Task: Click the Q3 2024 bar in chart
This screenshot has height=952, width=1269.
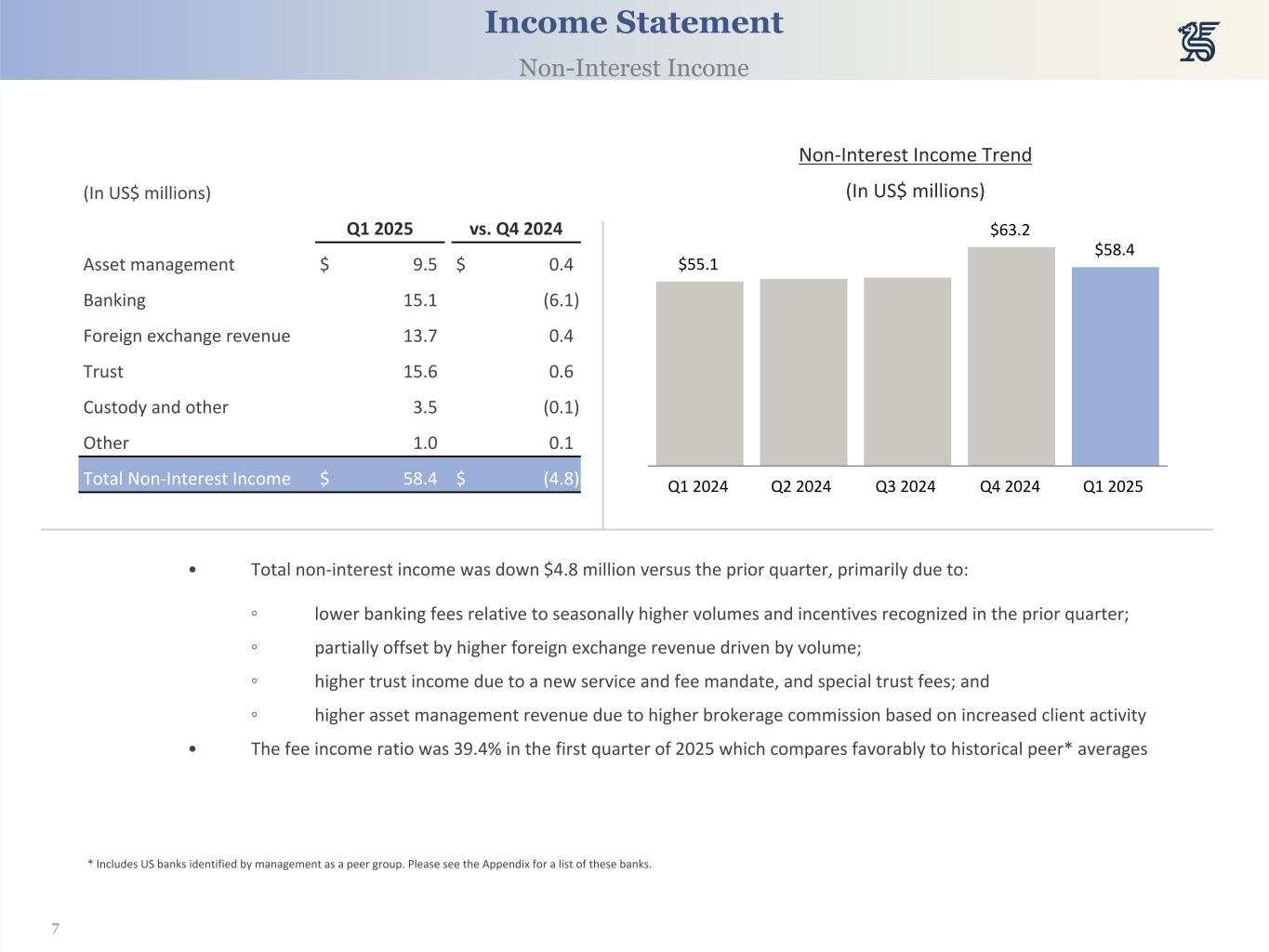Action: pyautogui.click(x=906, y=371)
